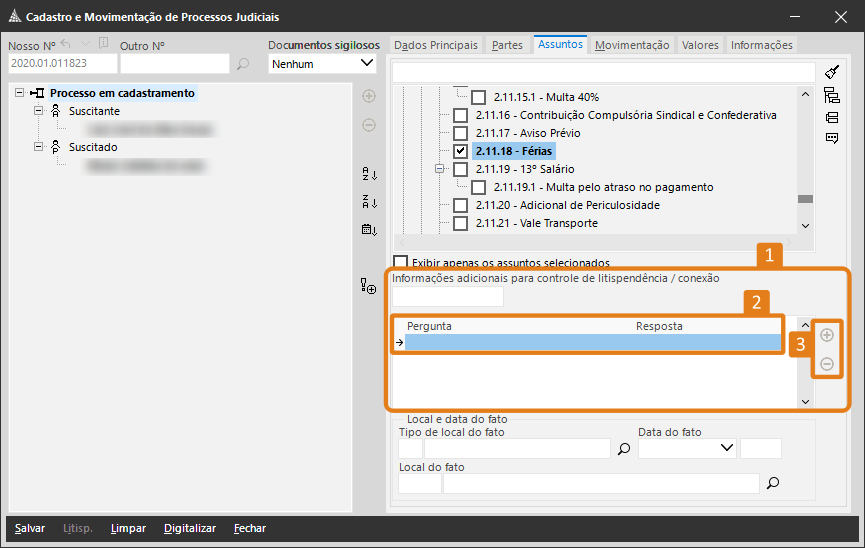Click the broom clear-search icon
This screenshot has height=548, width=865.
click(x=831, y=73)
